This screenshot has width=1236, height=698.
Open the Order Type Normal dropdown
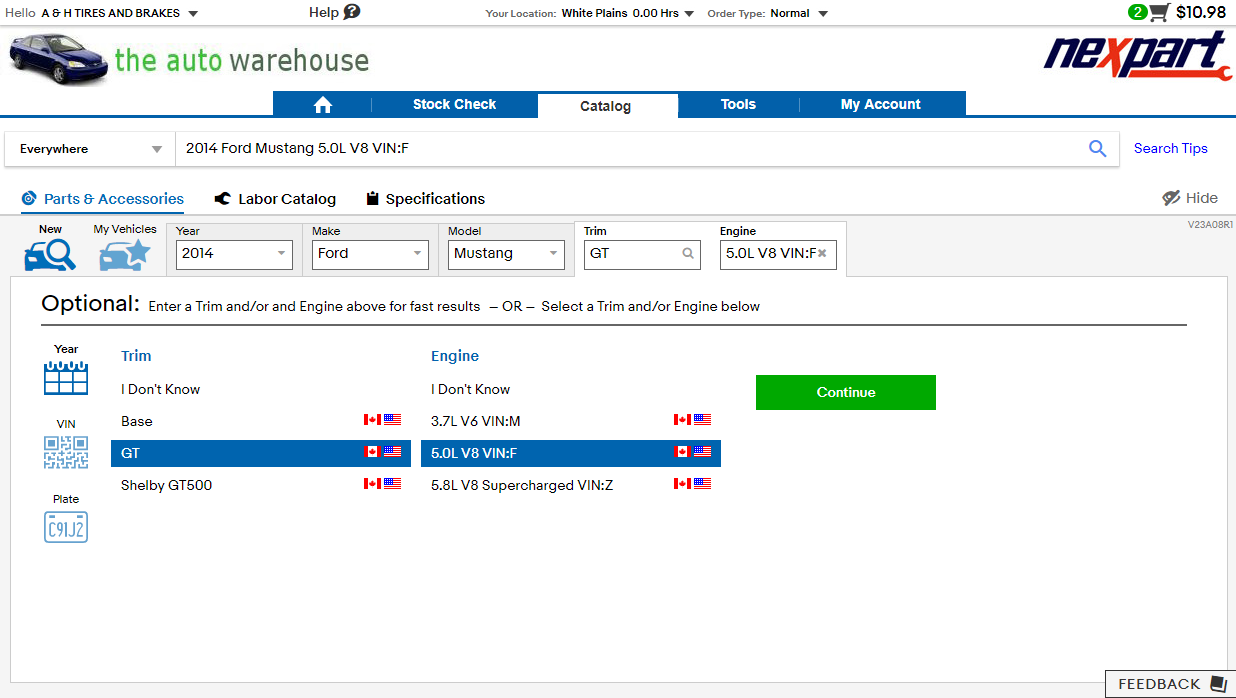(x=823, y=14)
